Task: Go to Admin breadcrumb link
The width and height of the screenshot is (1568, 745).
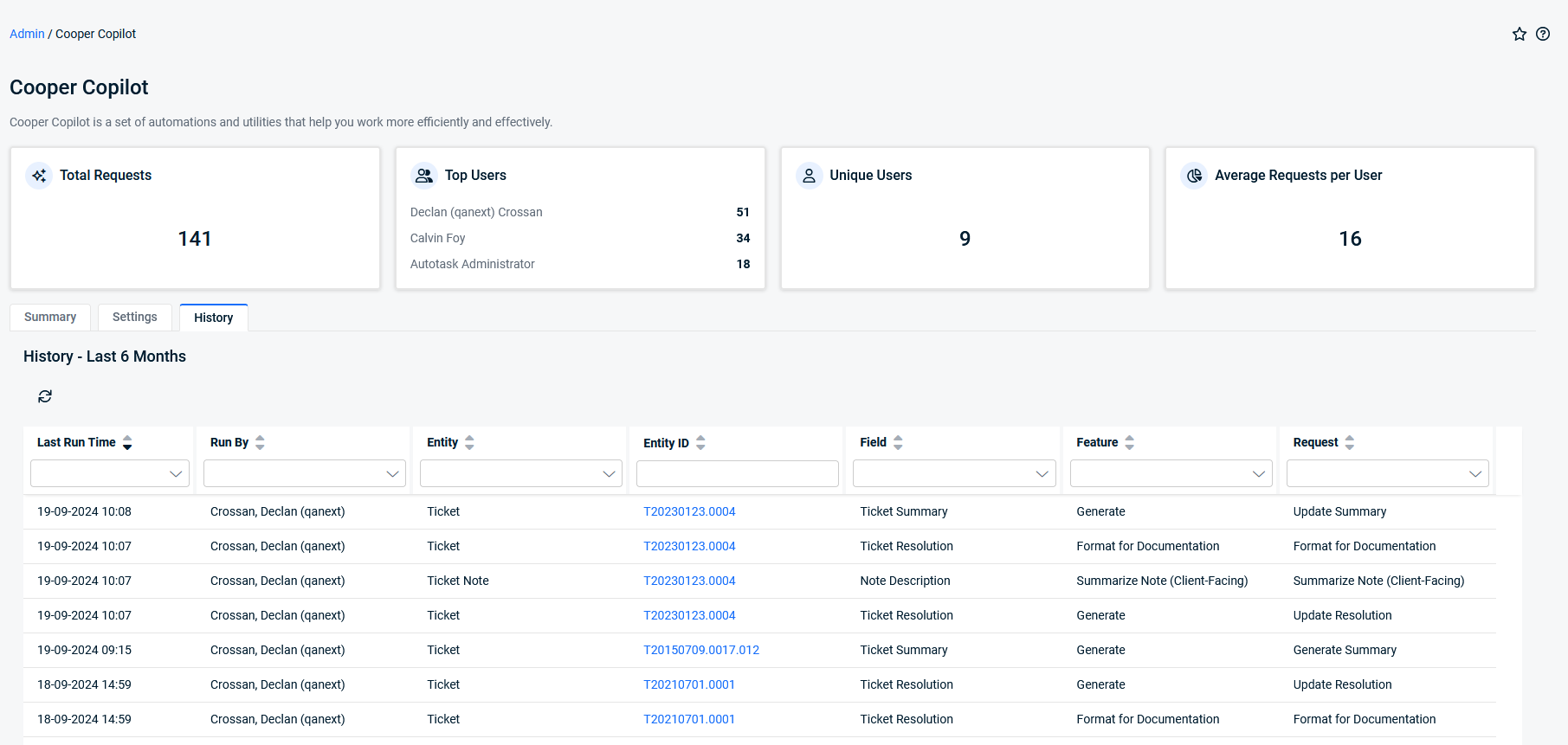Action: click(27, 34)
